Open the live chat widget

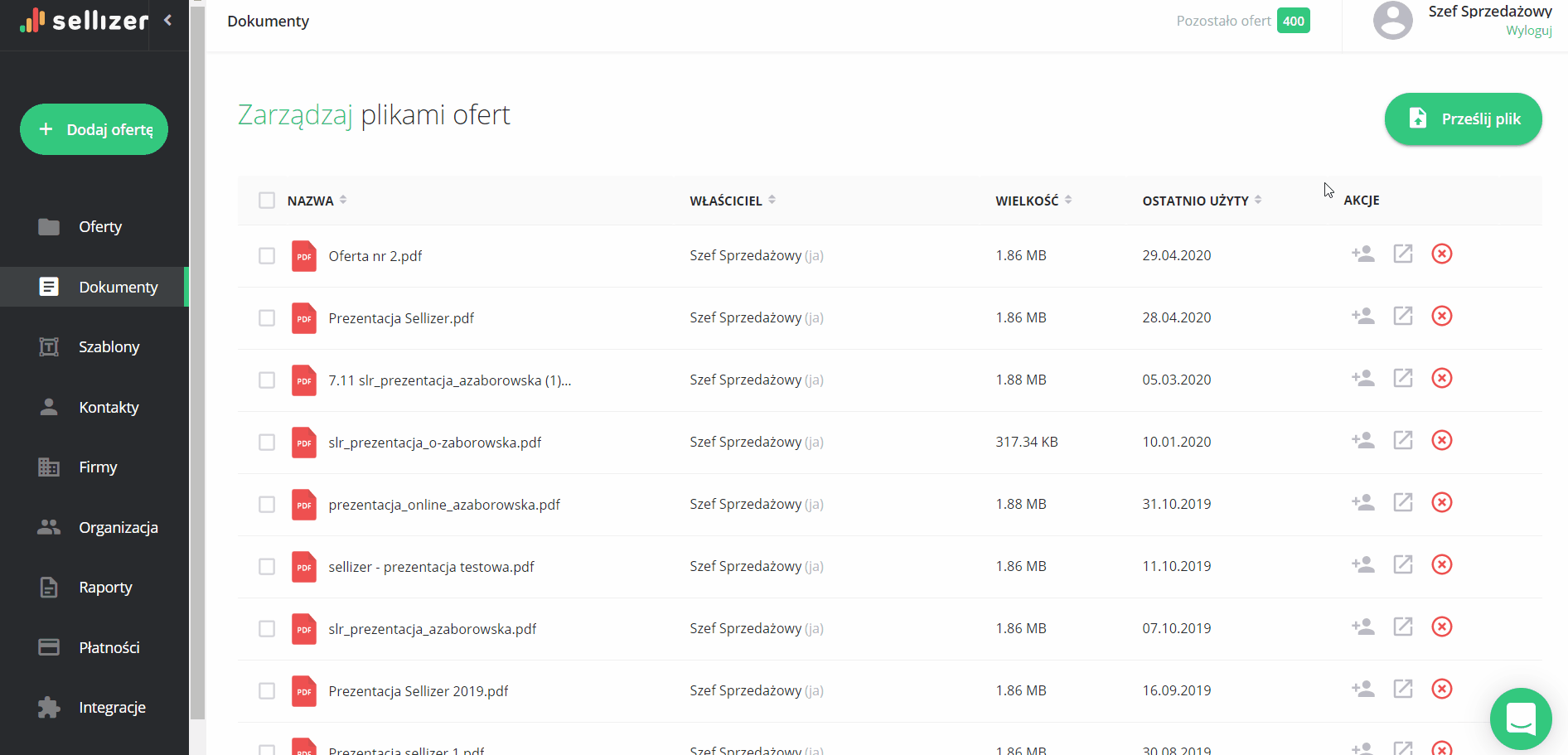pyautogui.click(x=1520, y=718)
